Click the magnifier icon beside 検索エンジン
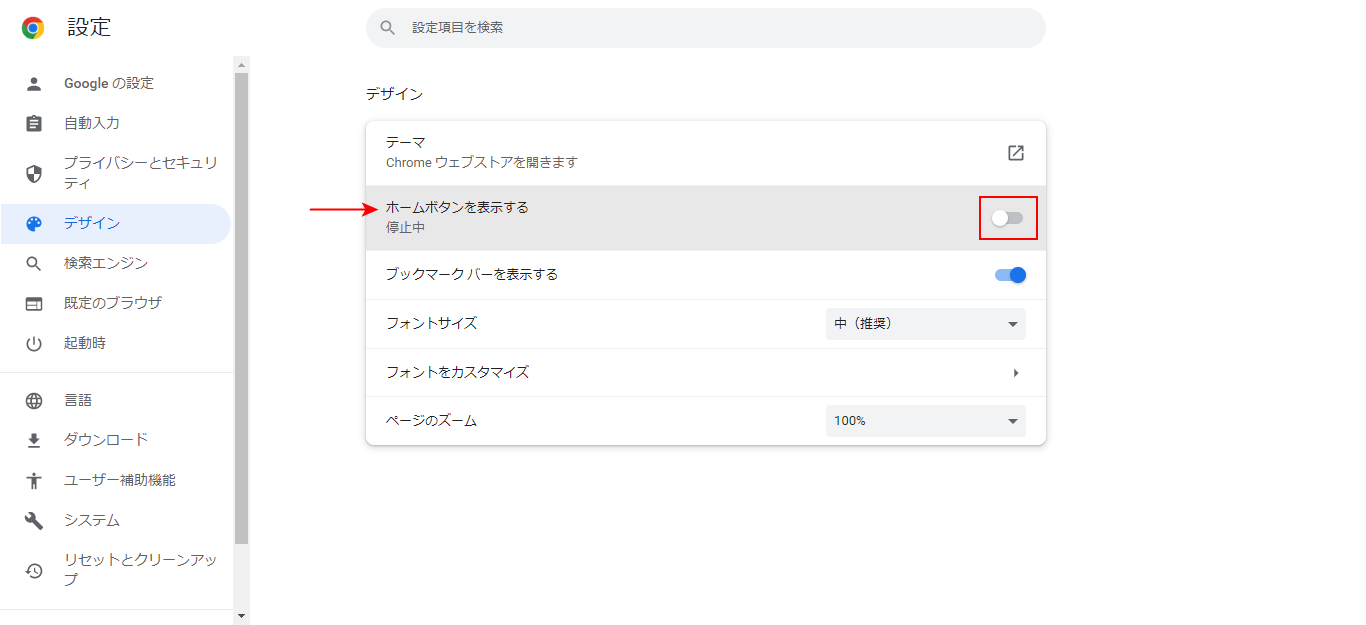Viewport: 1366px width, 625px height. click(34, 264)
